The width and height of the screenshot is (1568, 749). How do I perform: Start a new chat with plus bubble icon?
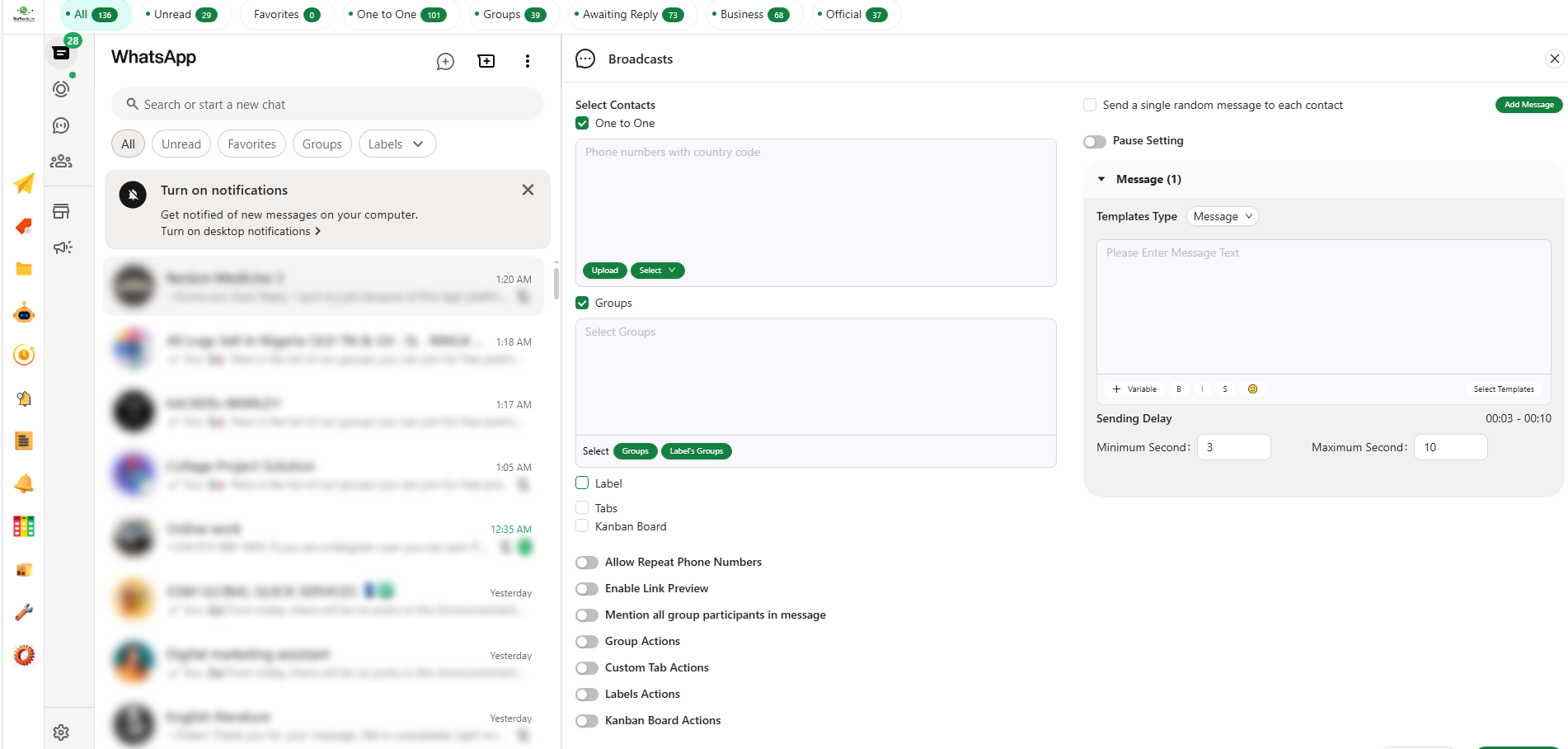coord(445,62)
